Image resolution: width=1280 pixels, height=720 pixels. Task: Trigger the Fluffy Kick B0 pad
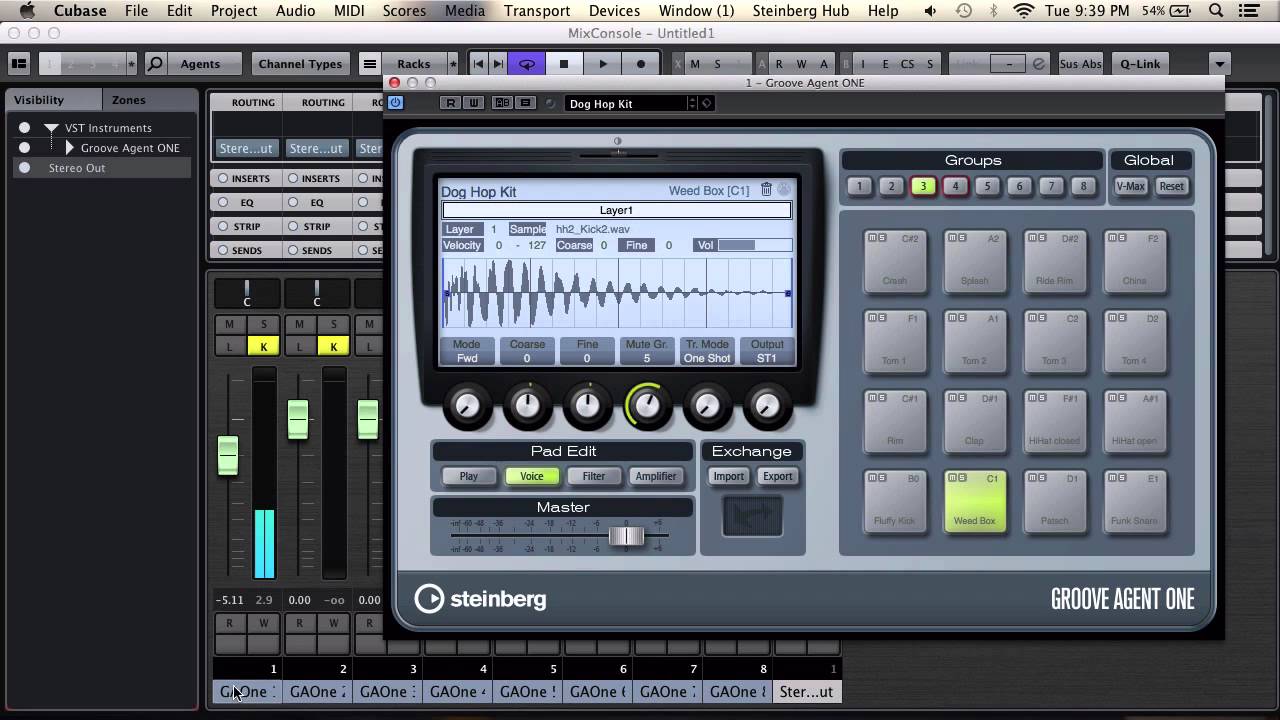895,501
